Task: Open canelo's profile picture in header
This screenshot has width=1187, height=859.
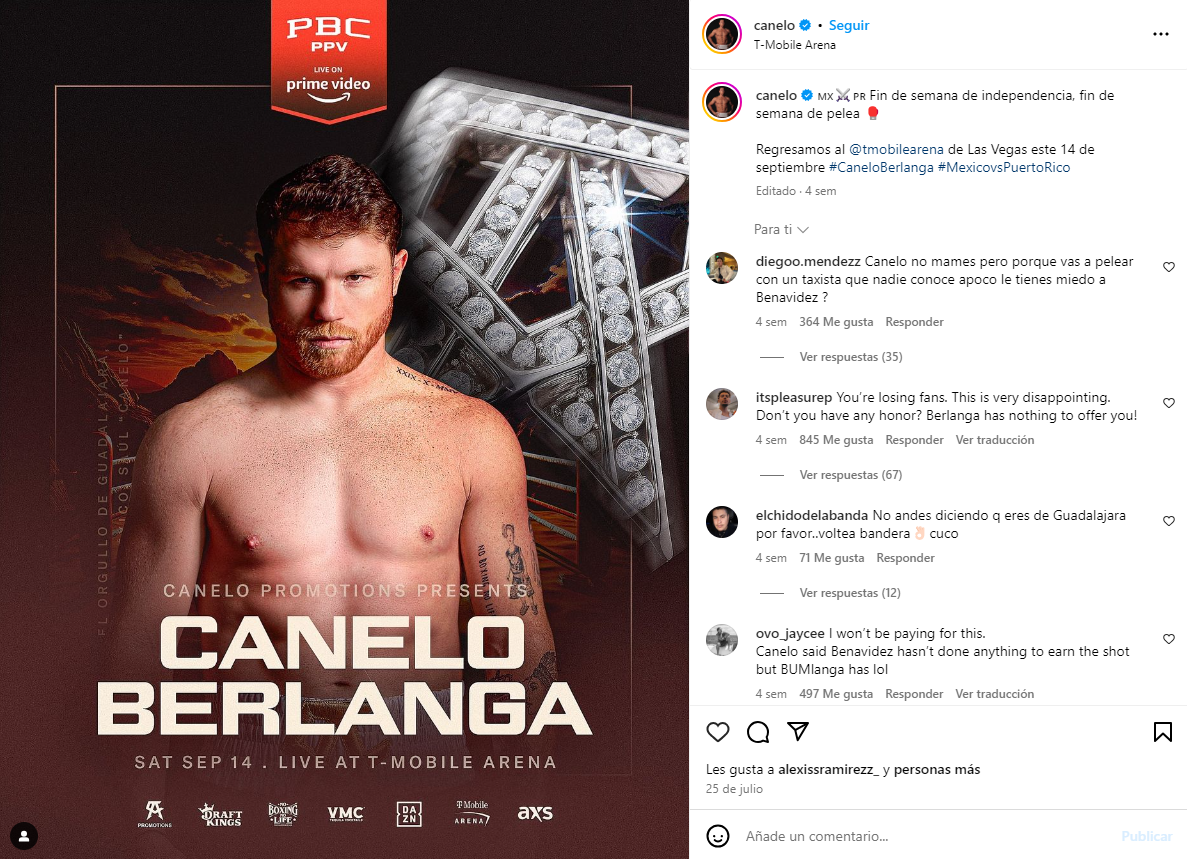Action: coord(722,34)
